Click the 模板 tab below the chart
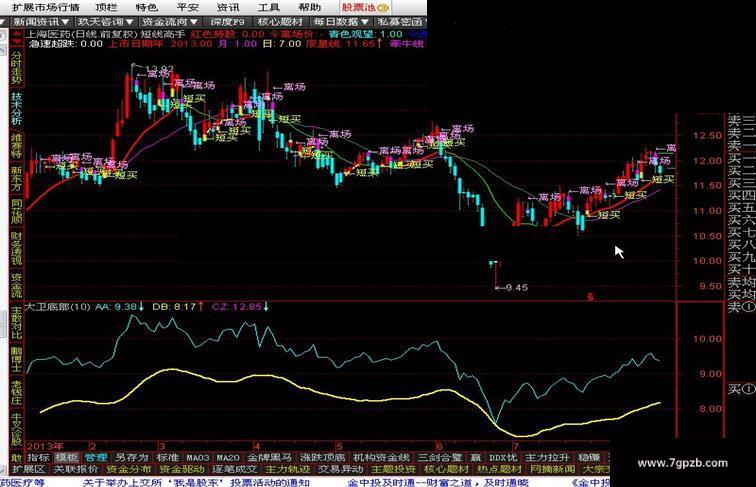Viewport: 756px width, 487px height. coord(66,457)
